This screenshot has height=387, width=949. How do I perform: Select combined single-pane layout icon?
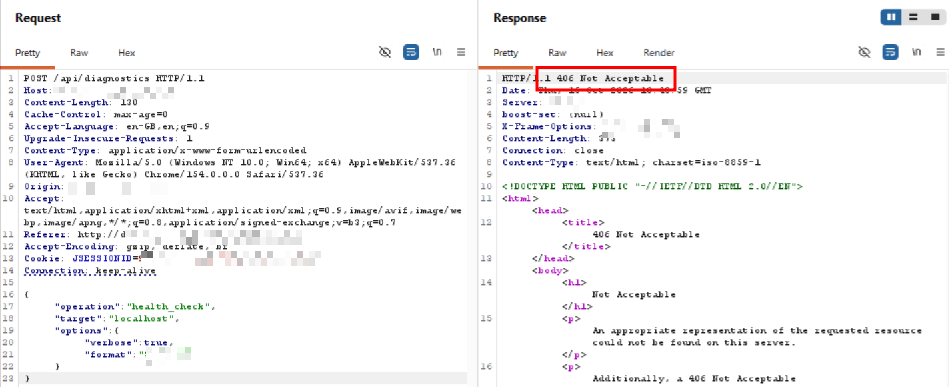934,18
